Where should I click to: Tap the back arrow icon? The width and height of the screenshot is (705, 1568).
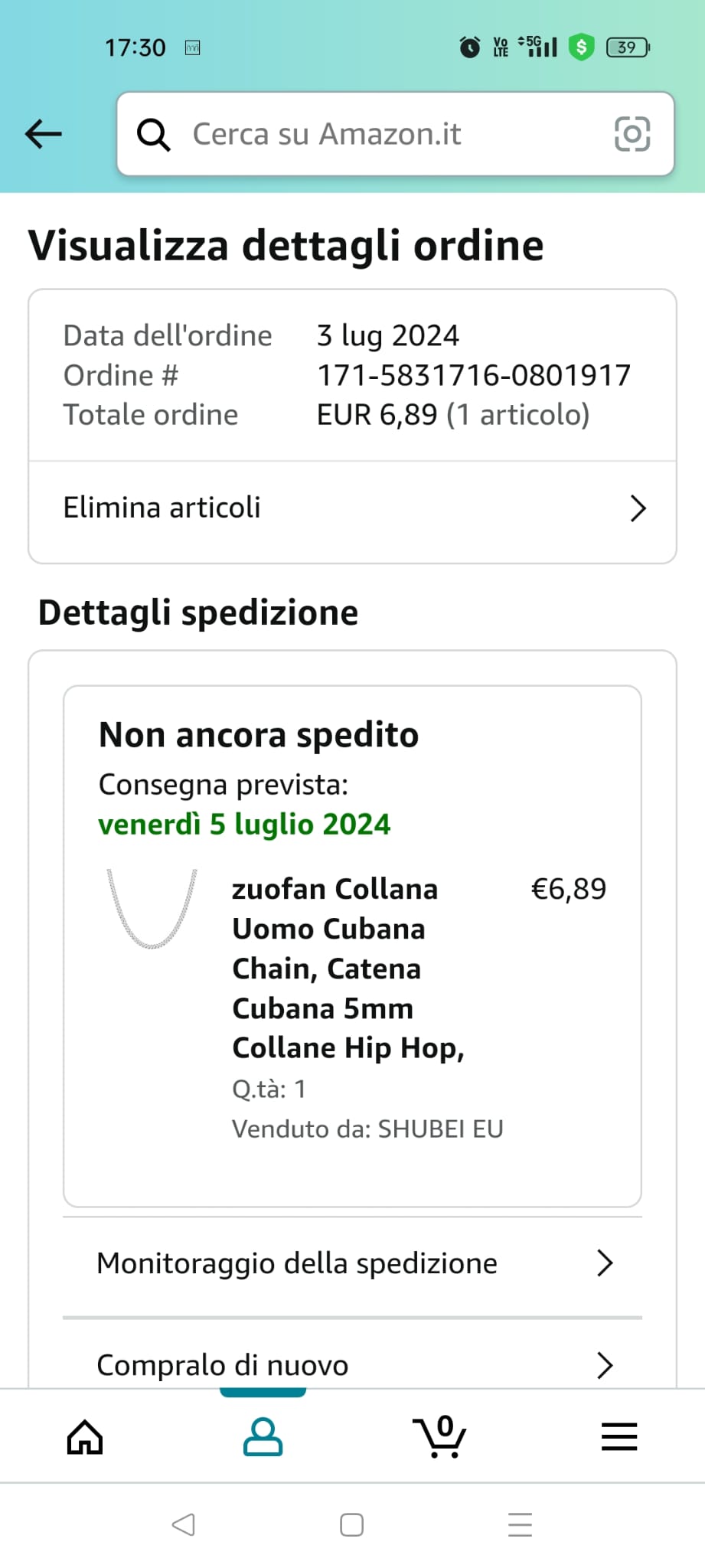(x=44, y=134)
